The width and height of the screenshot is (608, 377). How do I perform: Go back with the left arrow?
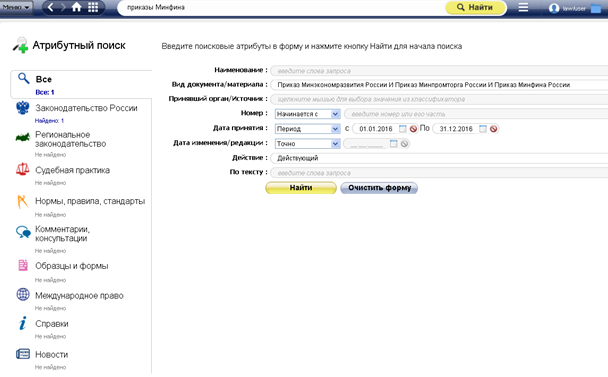pyautogui.click(x=51, y=7)
